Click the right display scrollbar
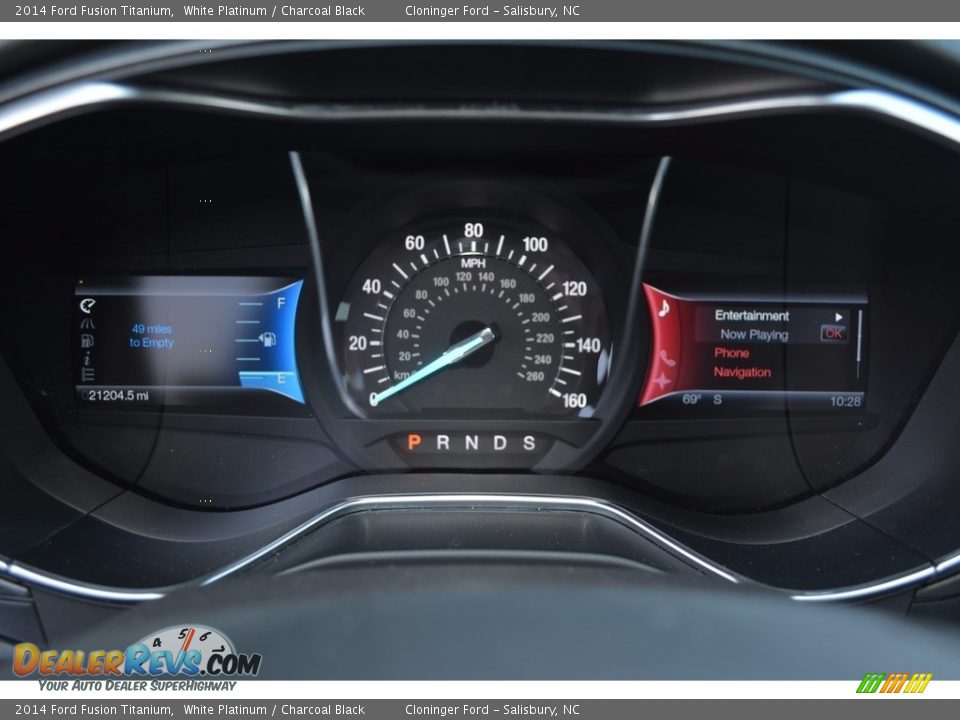The image size is (960, 720). pyautogui.click(x=859, y=335)
